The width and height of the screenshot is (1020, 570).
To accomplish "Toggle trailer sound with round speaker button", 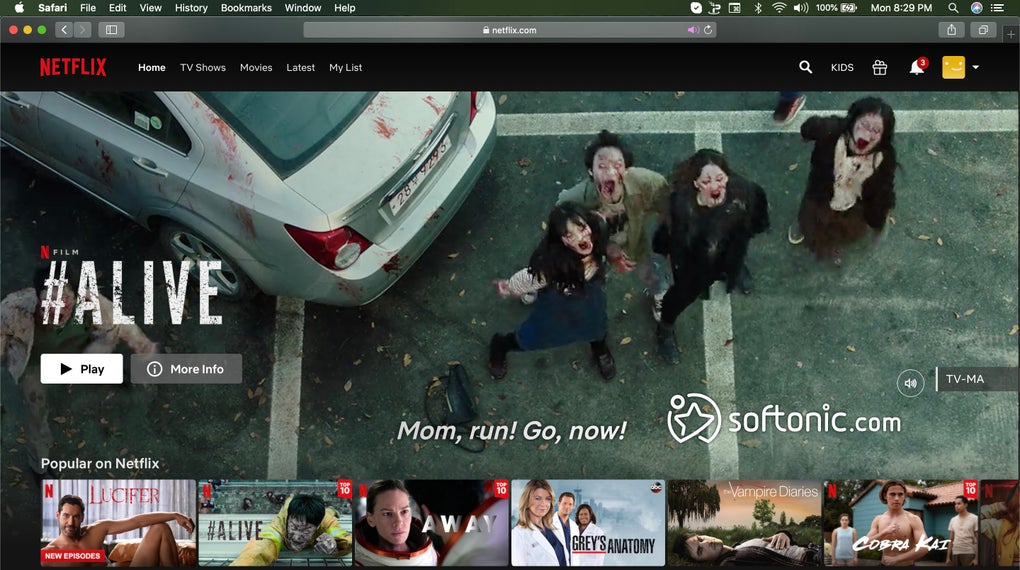I will pyautogui.click(x=910, y=383).
